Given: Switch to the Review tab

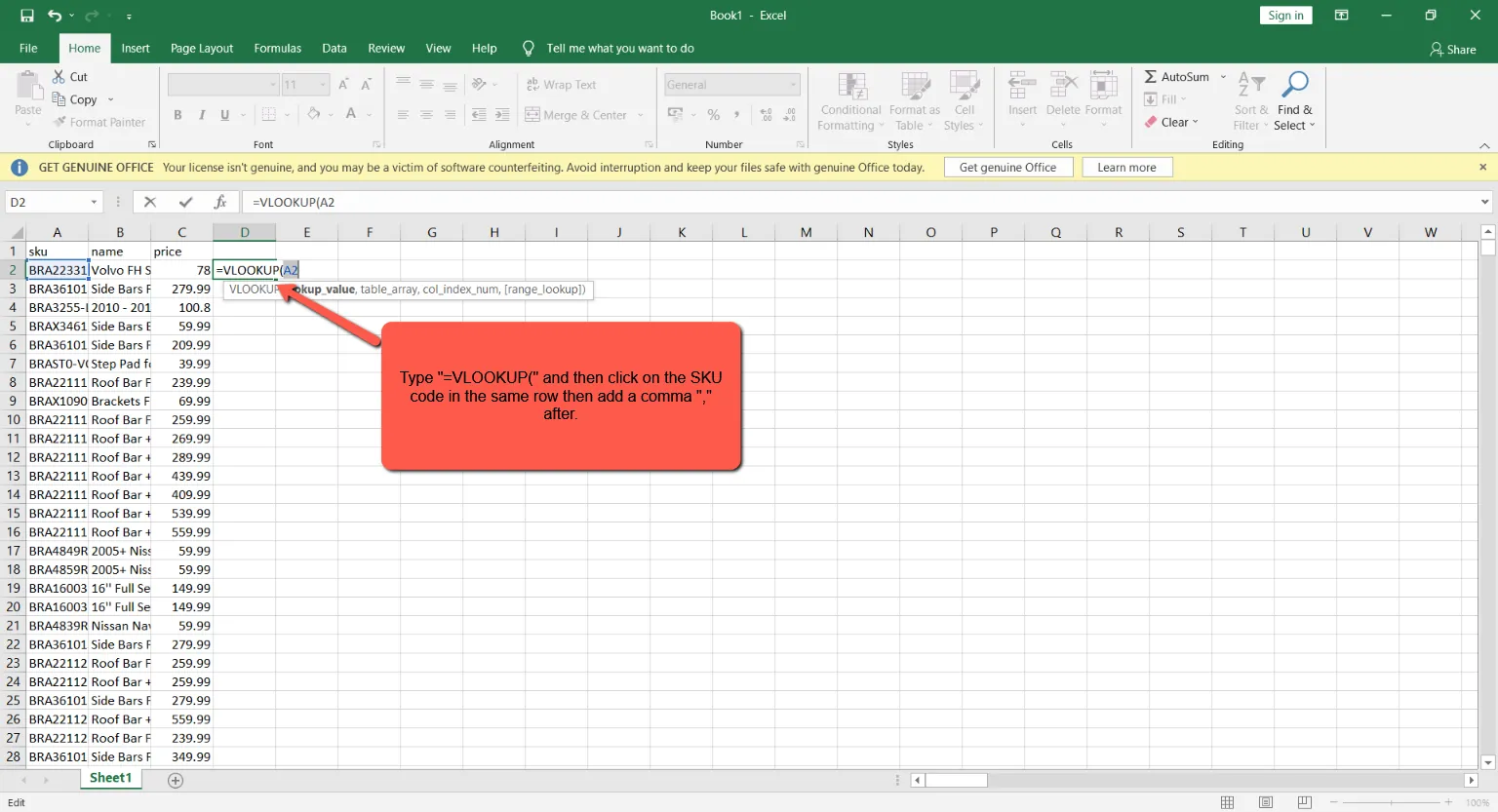Looking at the screenshot, I should [x=386, y=48].
